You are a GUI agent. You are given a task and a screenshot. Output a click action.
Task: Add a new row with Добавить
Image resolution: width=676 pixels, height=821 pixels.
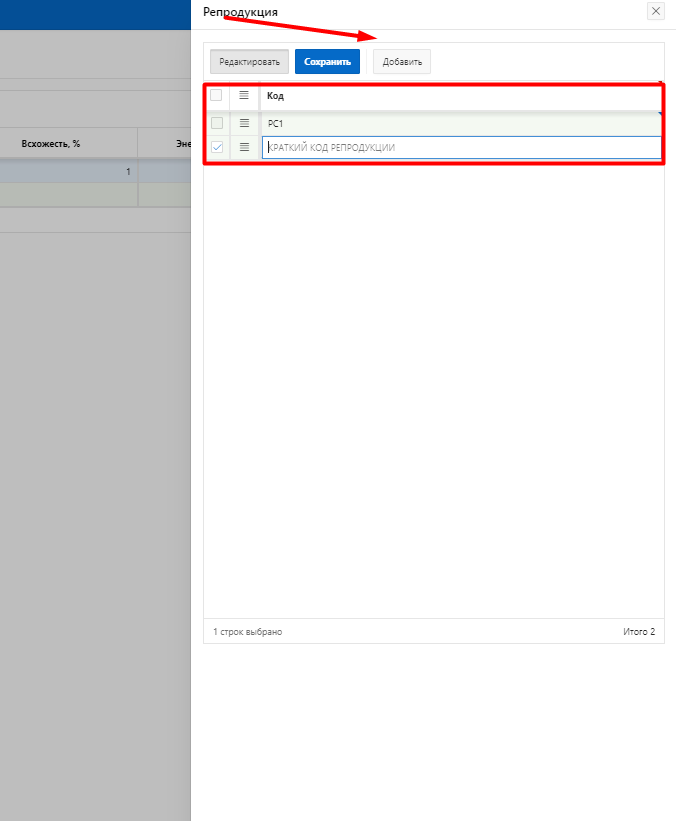click(x=402, y=62)
